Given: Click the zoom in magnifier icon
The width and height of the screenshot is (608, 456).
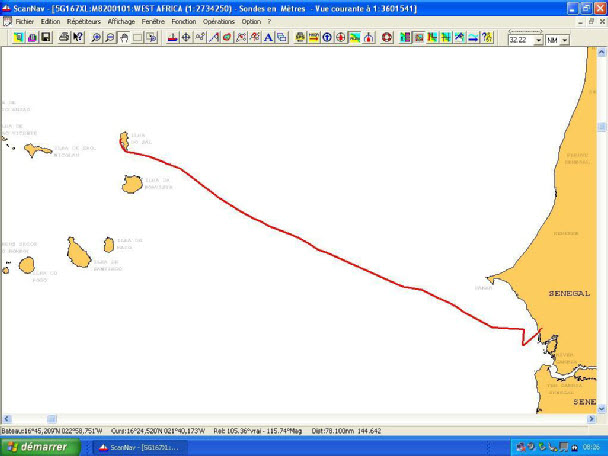Looking at the screenshot, I should tap(96, 38).
